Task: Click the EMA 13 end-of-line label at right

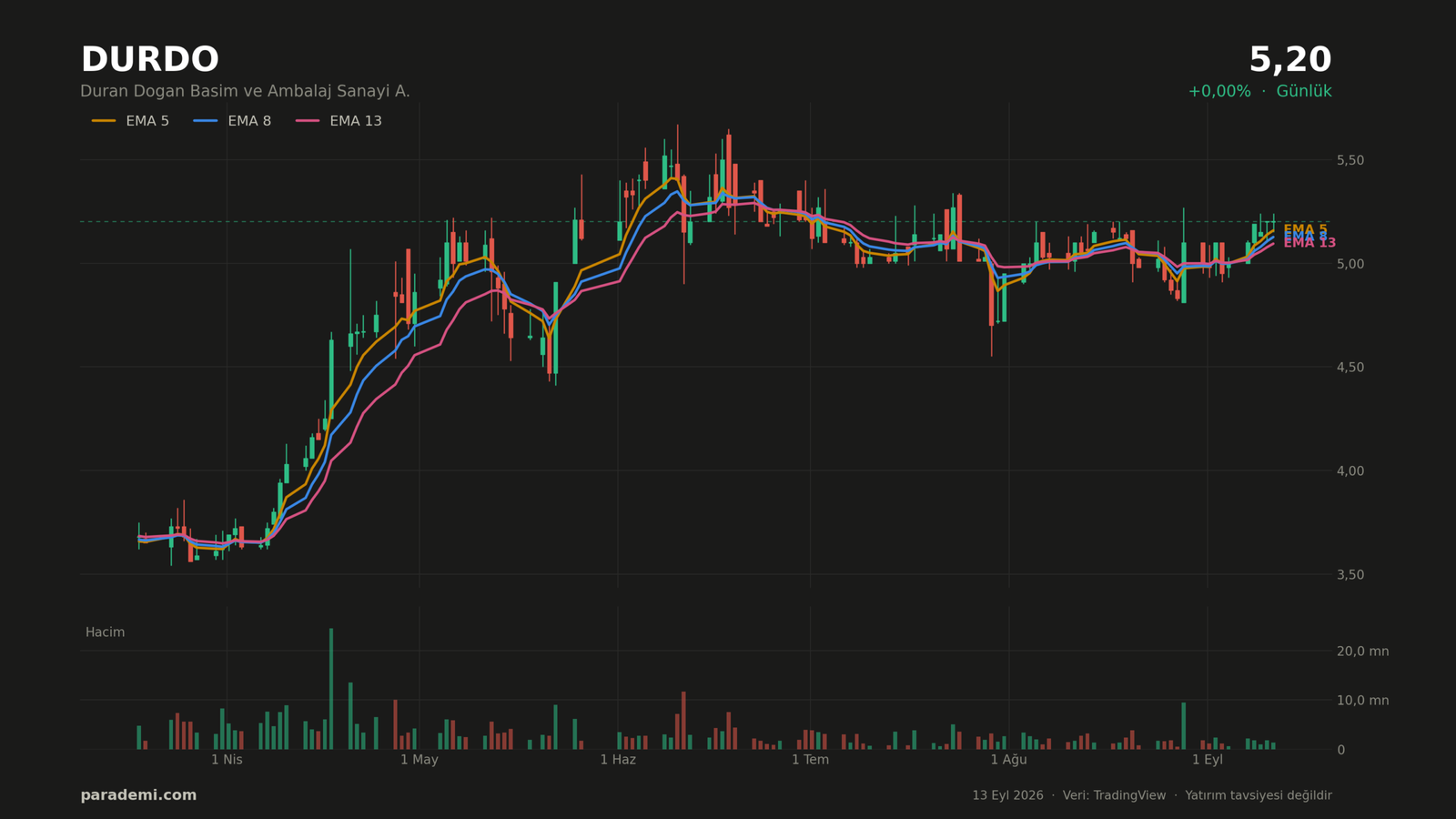Action: [1309, 243]
